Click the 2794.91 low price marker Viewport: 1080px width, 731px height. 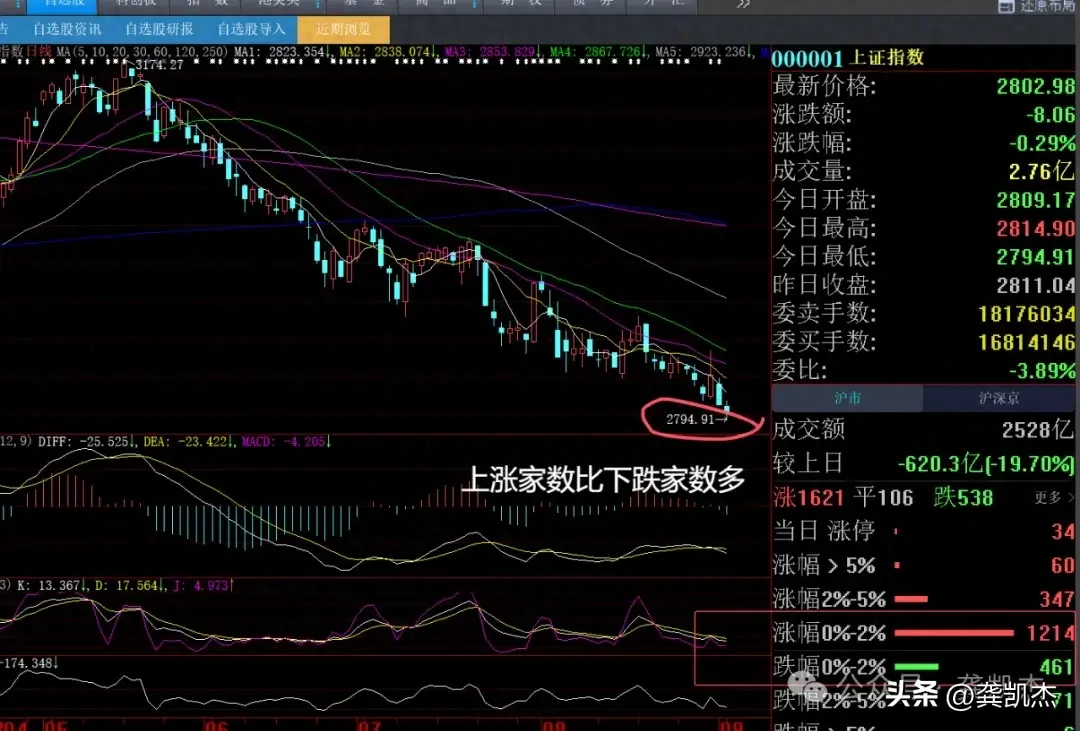686,420
